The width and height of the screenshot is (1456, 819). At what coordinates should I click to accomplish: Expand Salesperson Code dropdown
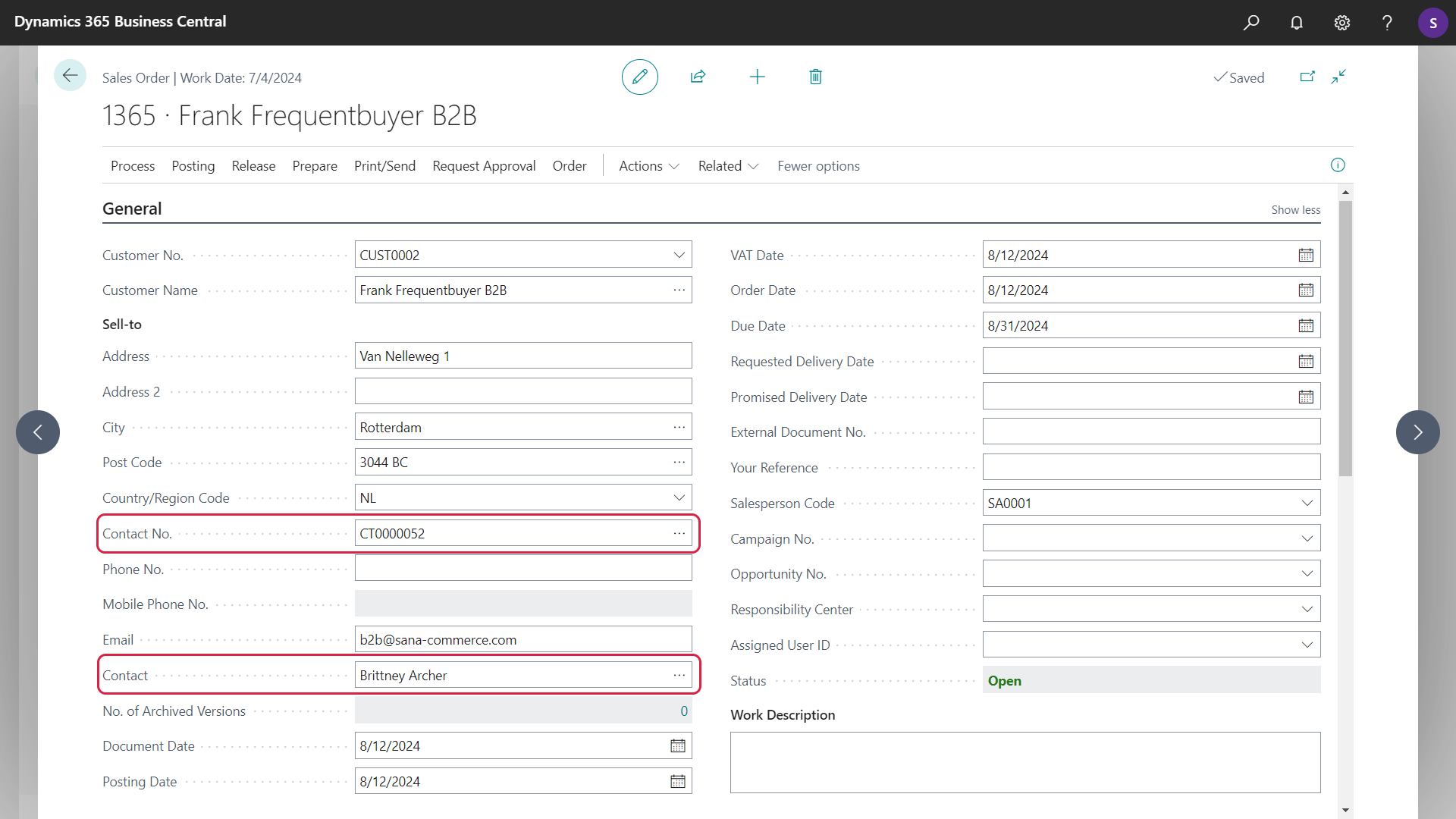[1307, 504]
